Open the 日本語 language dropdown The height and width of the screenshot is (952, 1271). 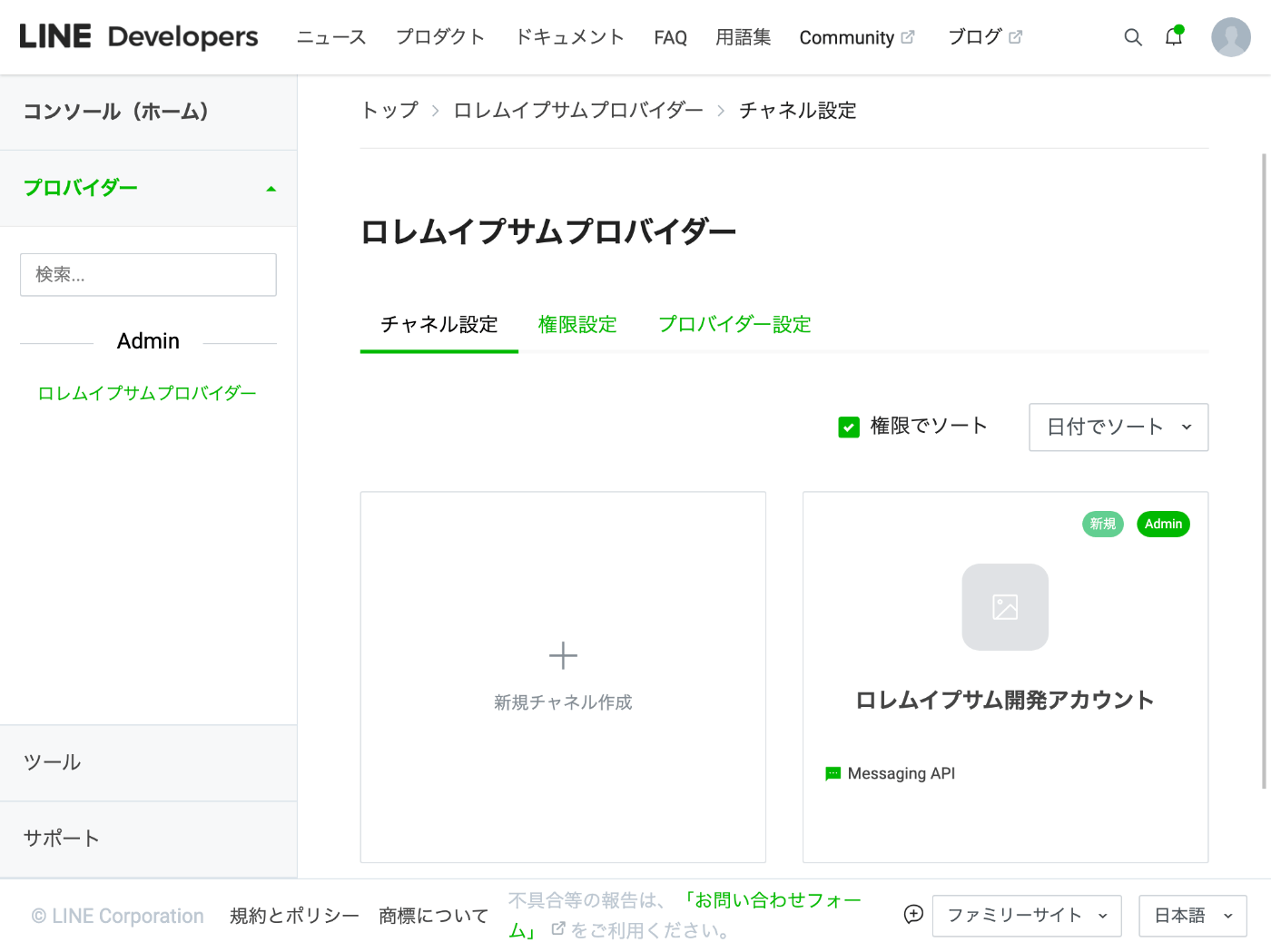[x=1193, y=916]
